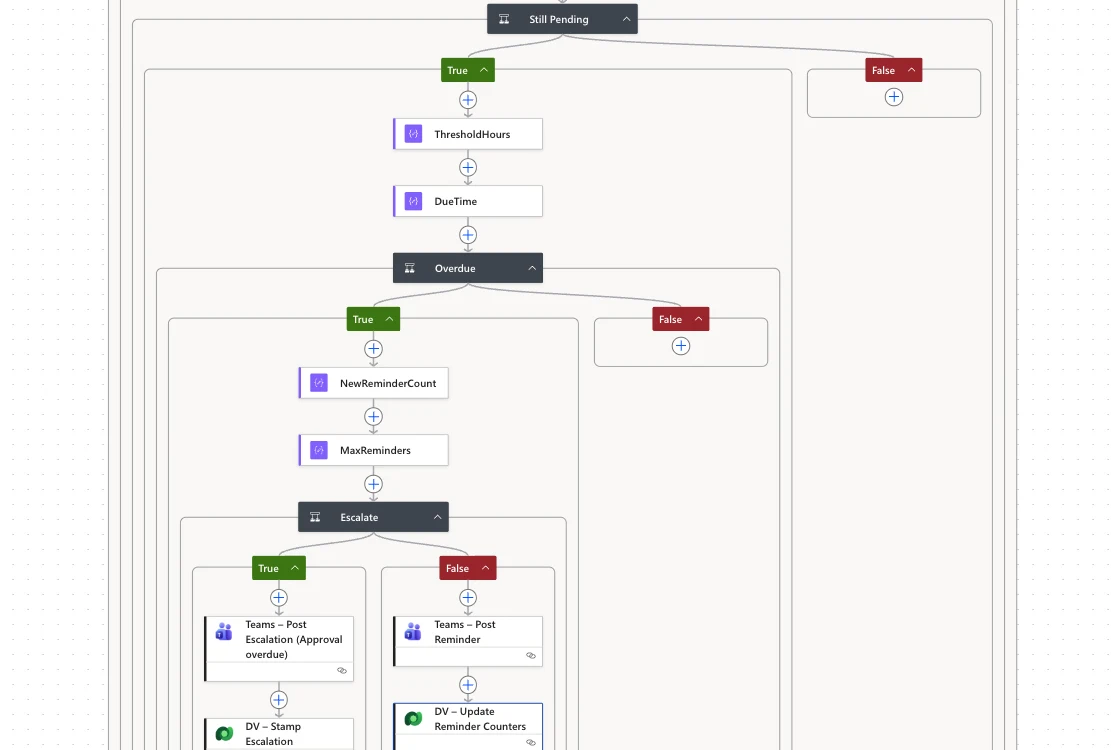
Task: Click False label under Escalate
Action: tap(457, 568)
